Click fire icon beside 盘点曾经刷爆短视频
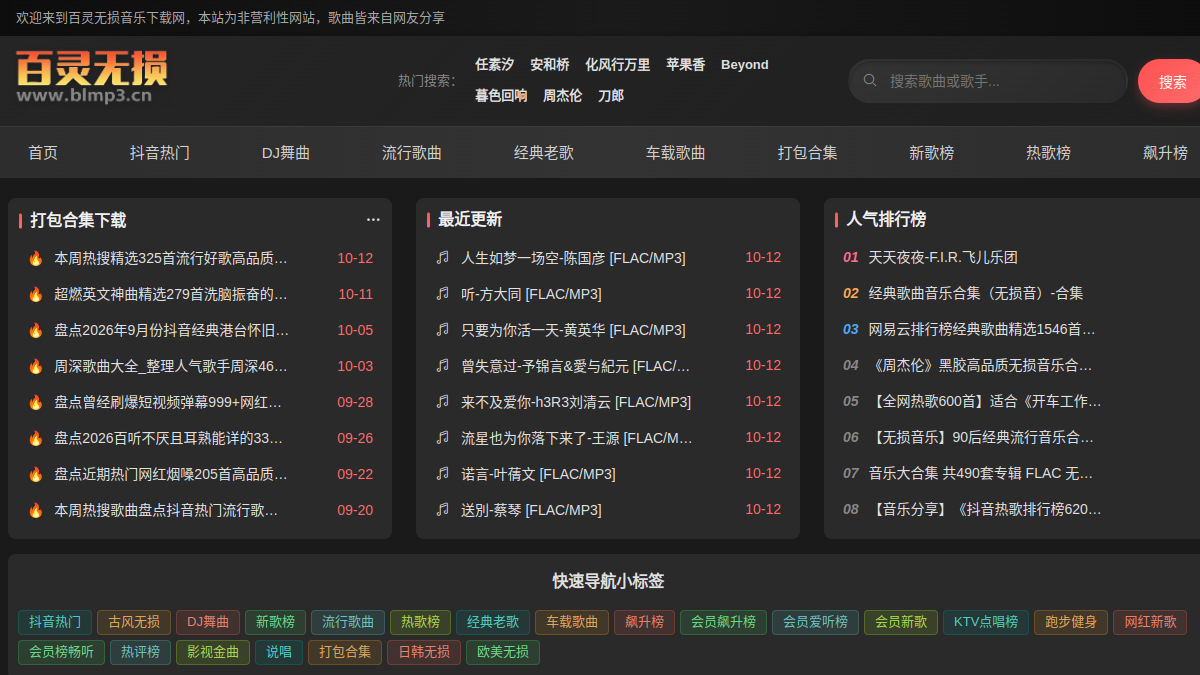 [x=35, y=402]
